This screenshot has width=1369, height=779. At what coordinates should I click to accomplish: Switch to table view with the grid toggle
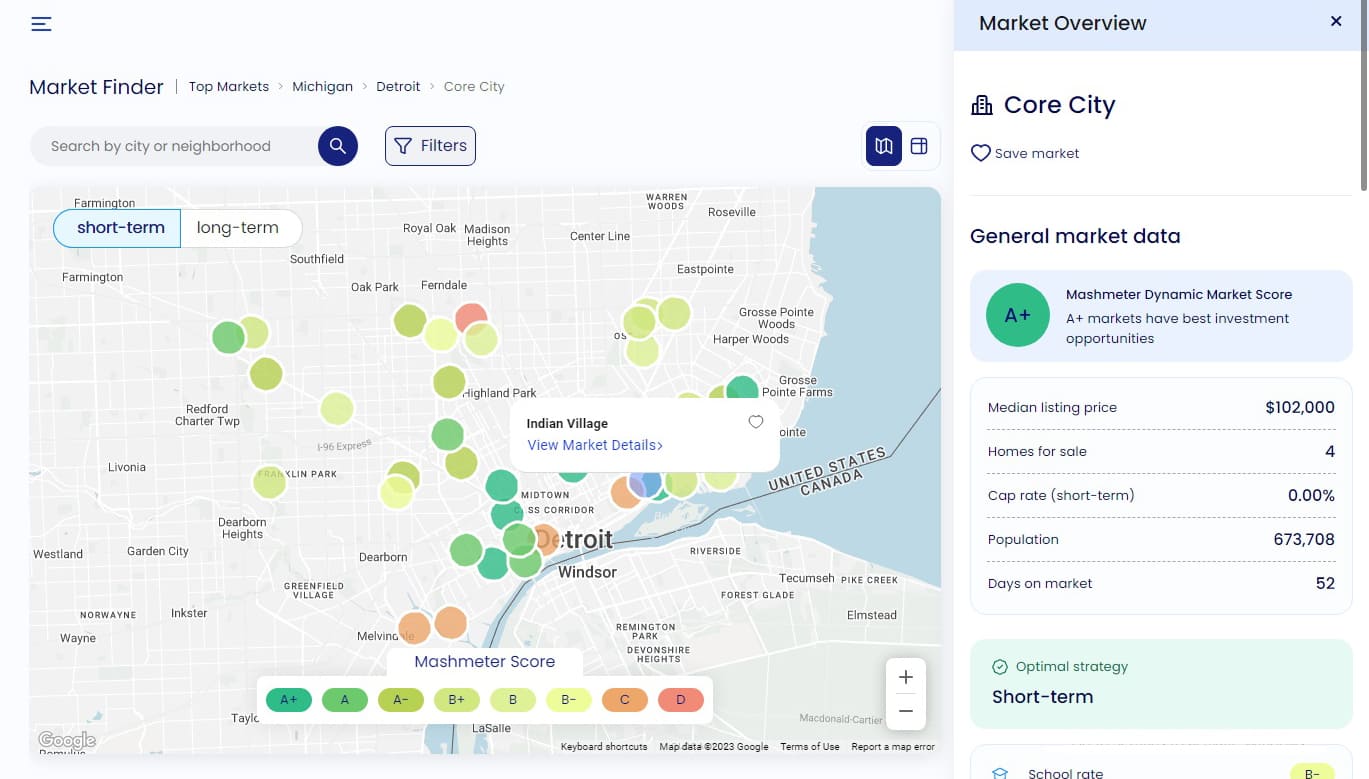918,145
